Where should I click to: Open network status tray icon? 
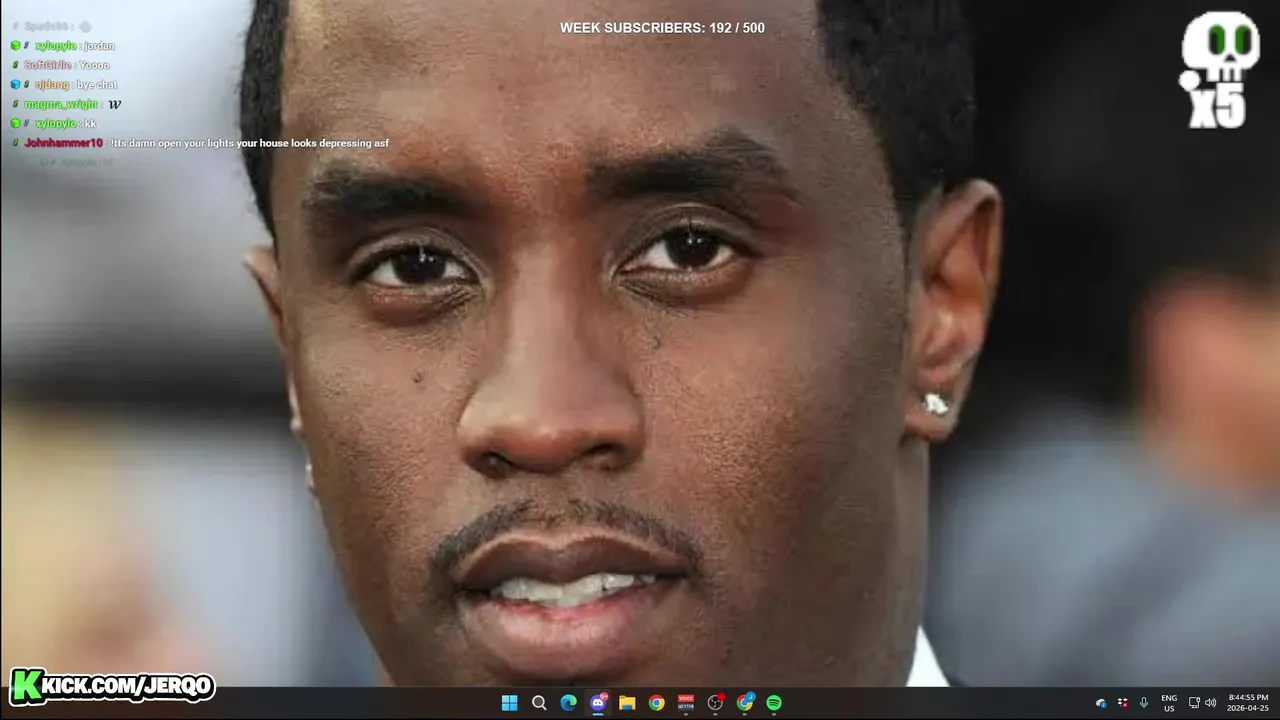pyautogui.click(x=1194, y=703)
